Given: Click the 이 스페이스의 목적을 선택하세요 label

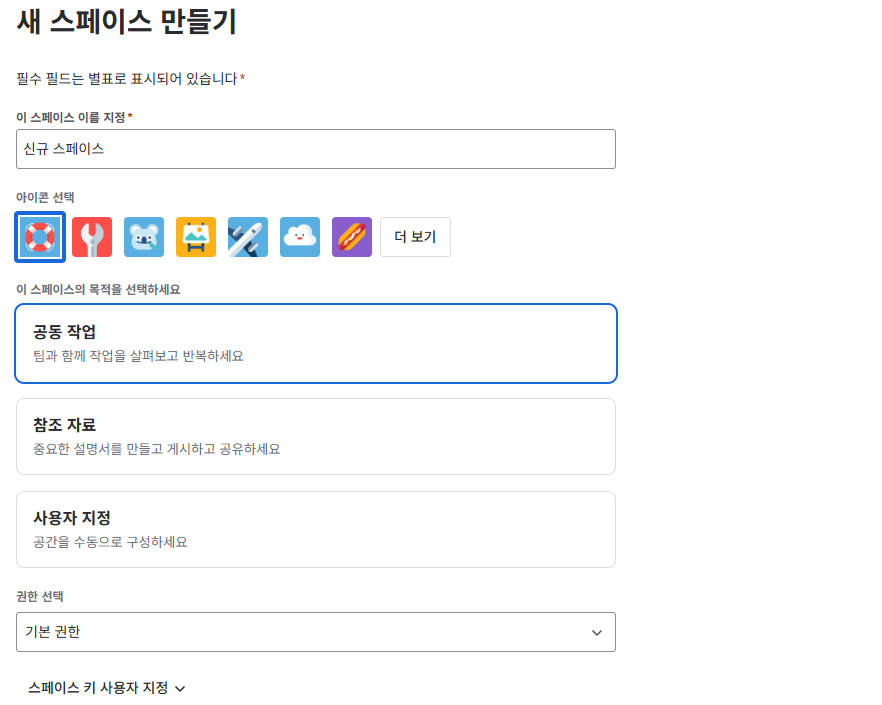Looking at the screenshot, I should (x=98, y=290).
